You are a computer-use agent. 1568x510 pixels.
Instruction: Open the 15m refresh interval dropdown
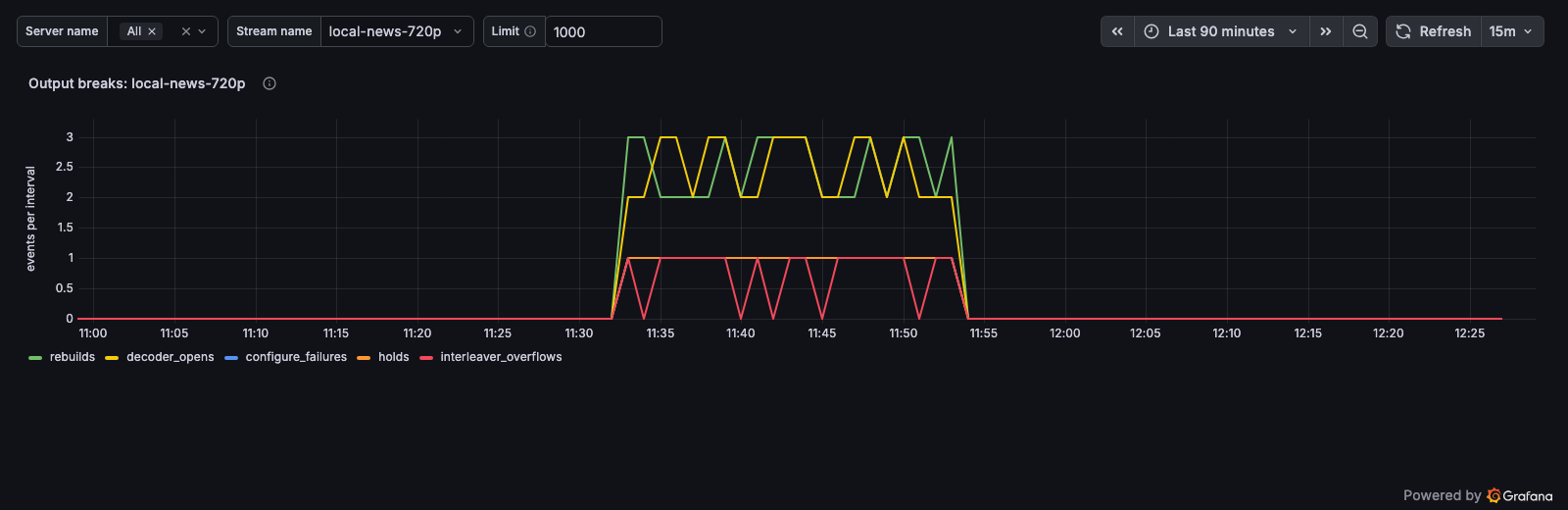(x=1511, y=31)
